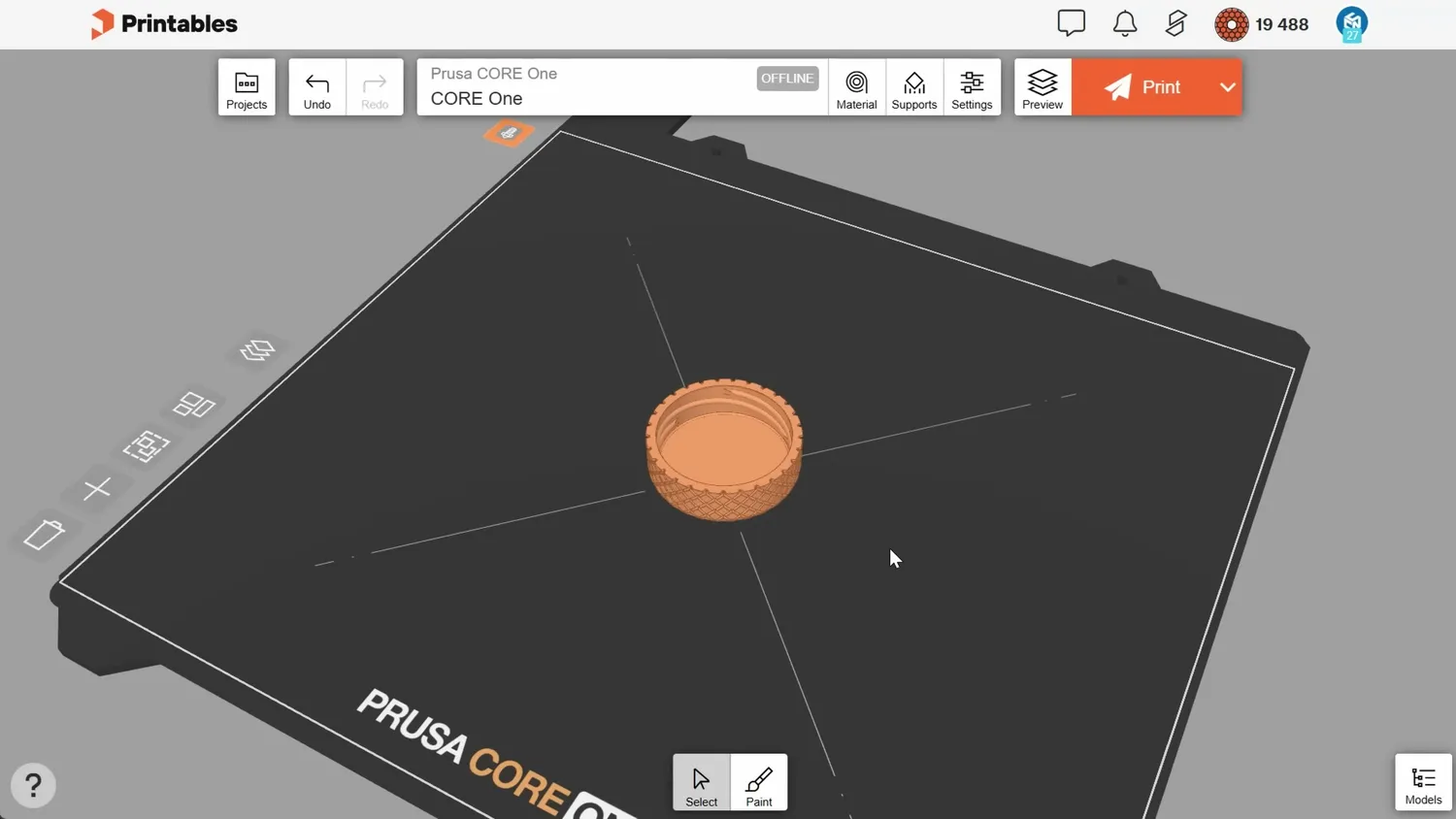This screenshot has height=819, width=1456.
Task: Open the Projects folder button
Action: 247,87
